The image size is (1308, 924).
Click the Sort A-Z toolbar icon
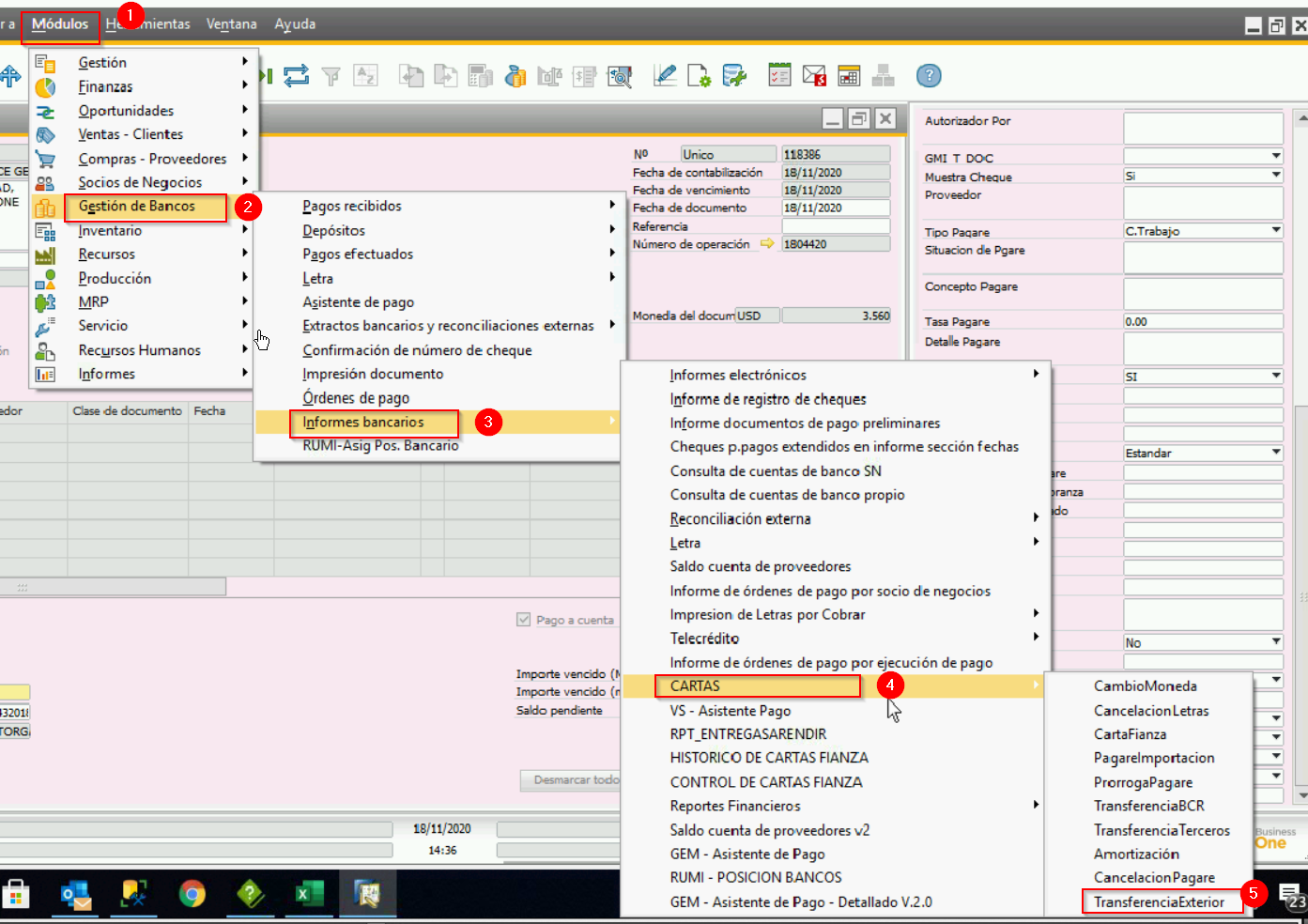[x=365, y=76]
